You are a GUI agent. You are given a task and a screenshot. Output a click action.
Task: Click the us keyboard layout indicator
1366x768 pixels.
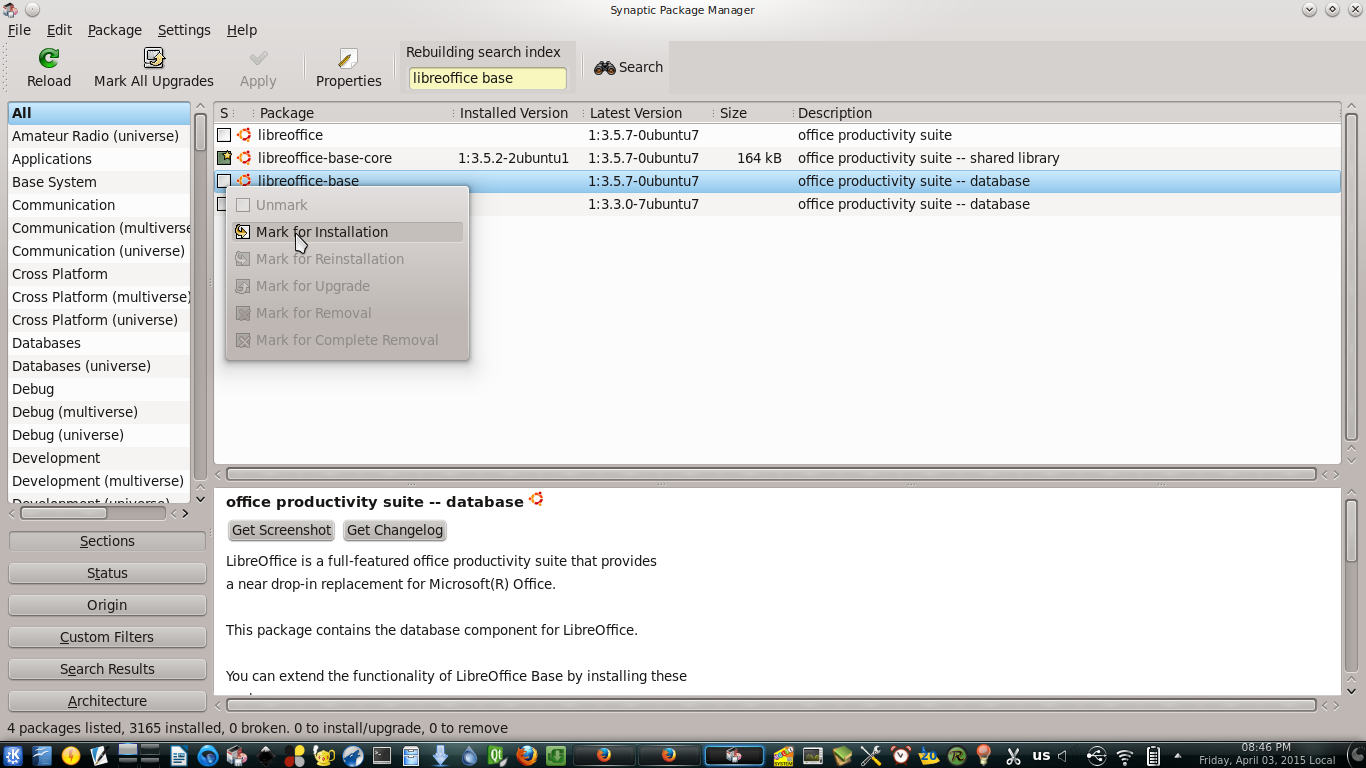pos(1041,755)
